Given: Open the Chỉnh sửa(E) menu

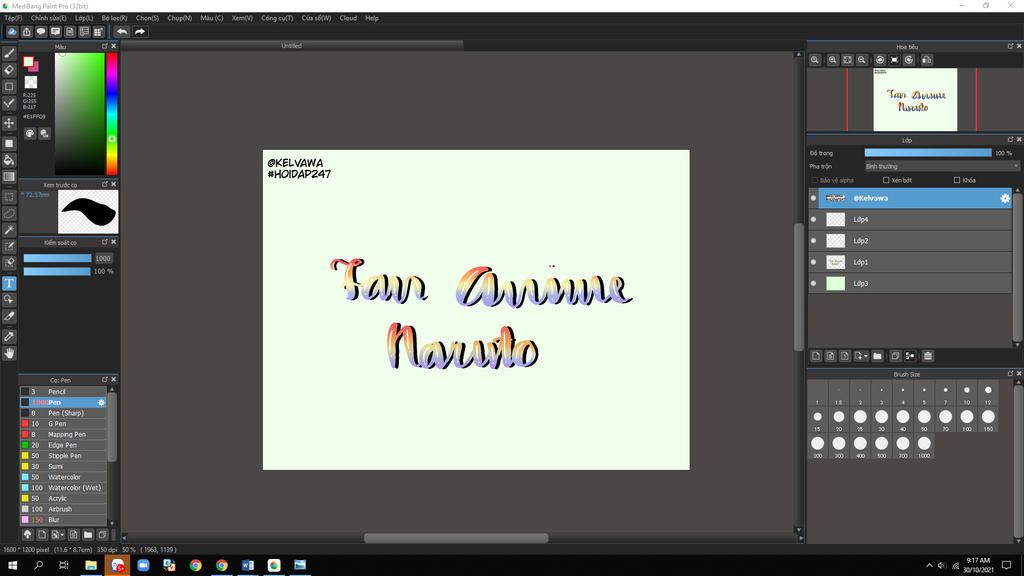Looking at the screenshot, I should pos(48,18).
